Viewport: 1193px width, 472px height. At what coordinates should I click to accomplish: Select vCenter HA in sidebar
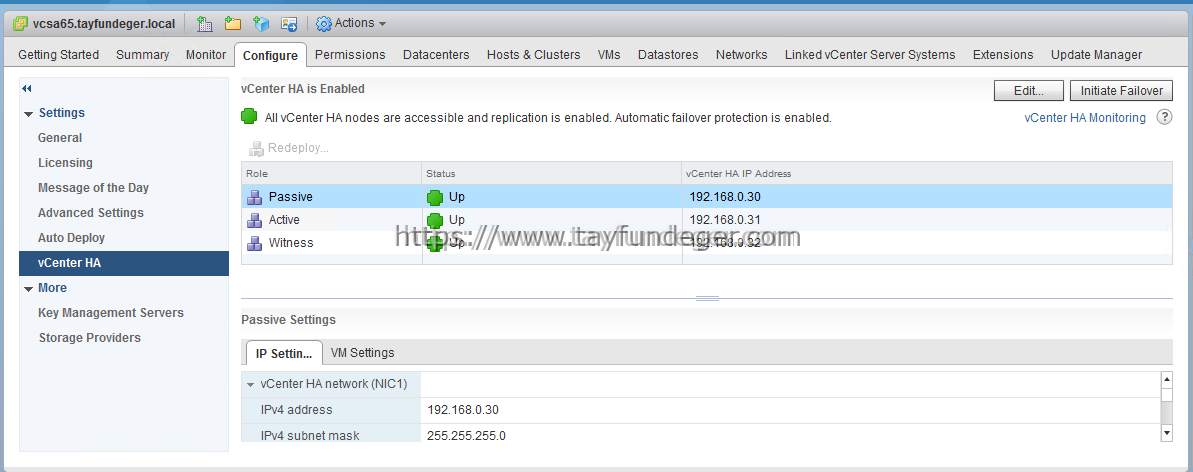click(124, 263)
